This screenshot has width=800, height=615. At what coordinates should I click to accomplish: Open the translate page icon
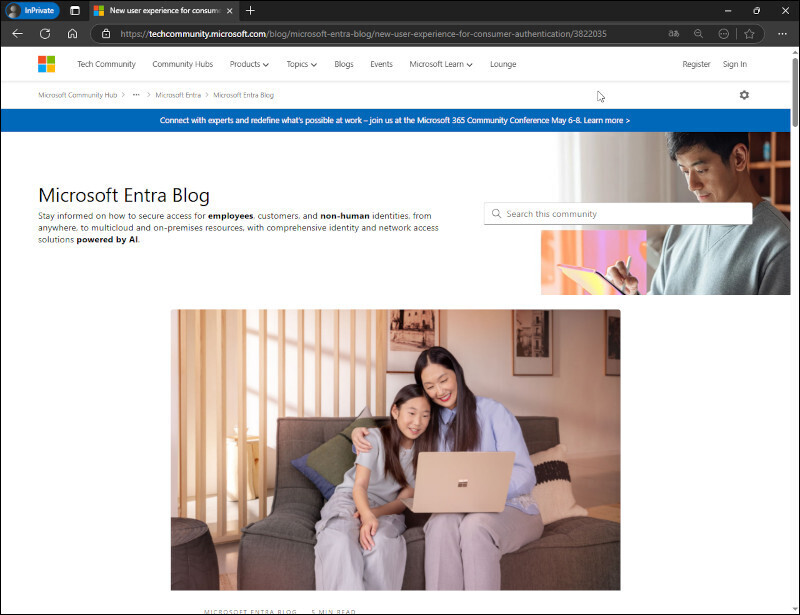(x=673, y=34)
